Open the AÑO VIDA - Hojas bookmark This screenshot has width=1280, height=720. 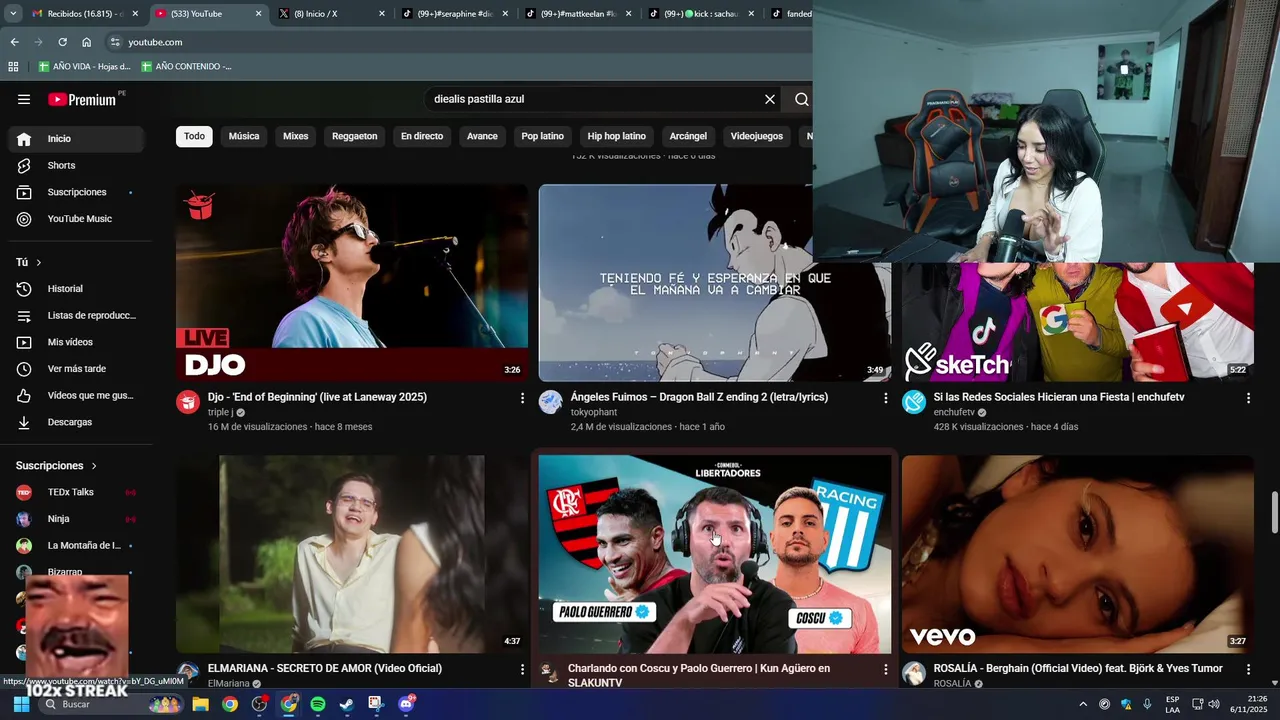(x=84, y=66)
